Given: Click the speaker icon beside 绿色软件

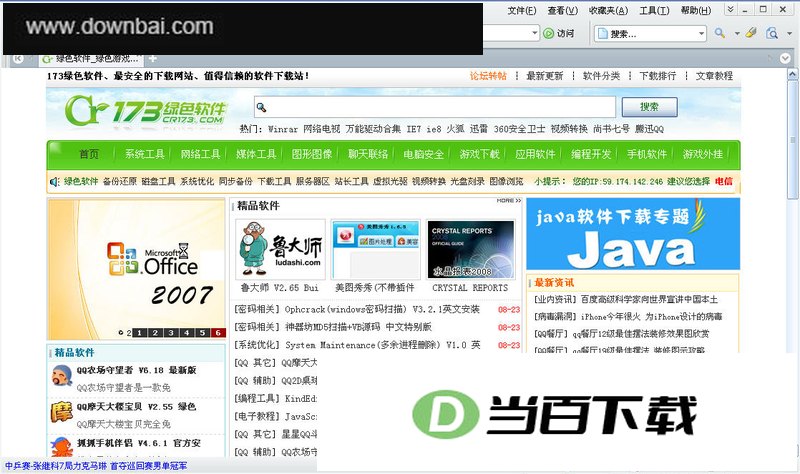Looking at the screenshot, I should tap(54, 181).
